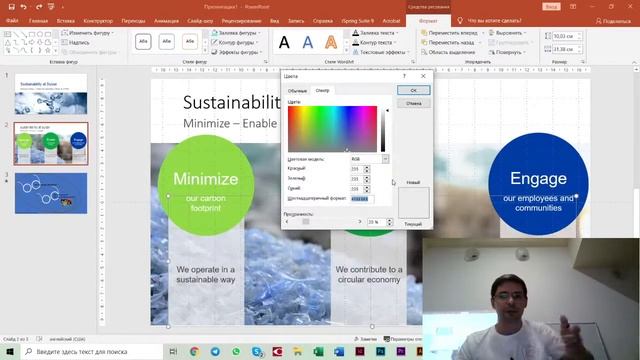
Task: Open Telegram from the taskbar
Action: pos(215,351)
